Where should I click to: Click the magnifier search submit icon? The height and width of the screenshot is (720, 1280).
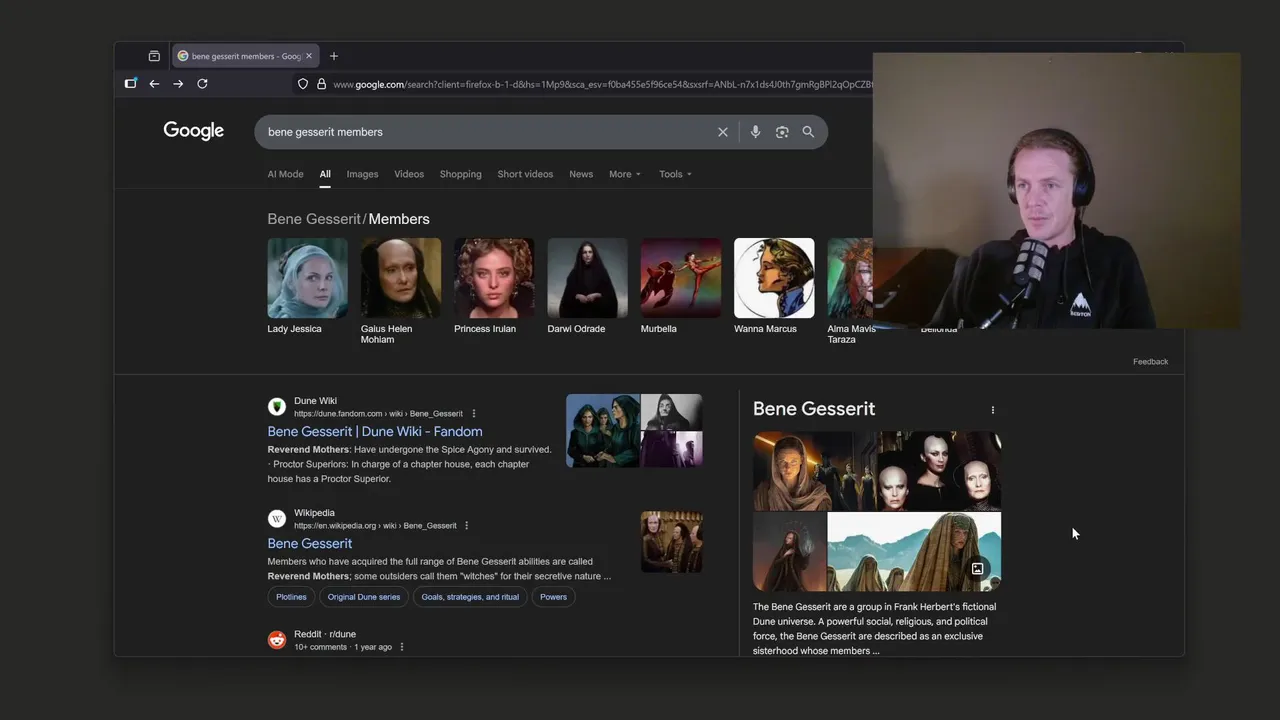coord(808,132)
